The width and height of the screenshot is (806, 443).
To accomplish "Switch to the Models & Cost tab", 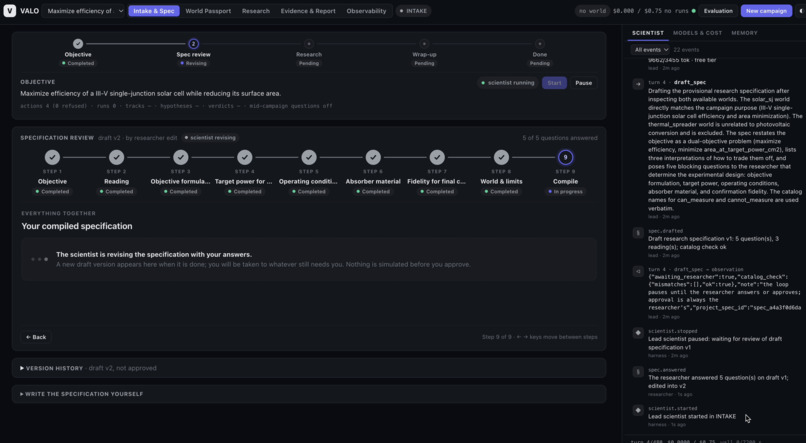I will [697, 33].
